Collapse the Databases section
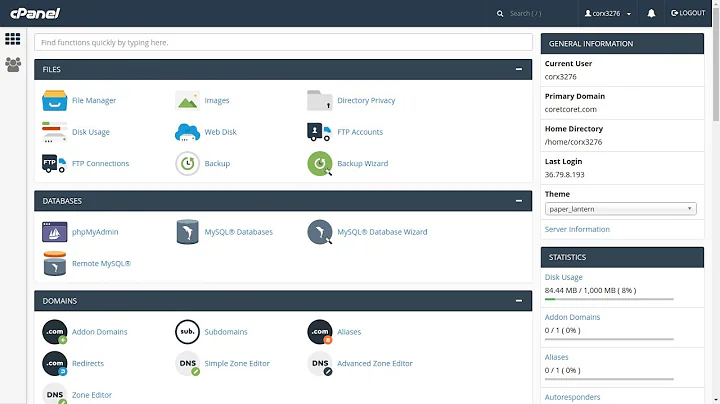Screen dimensions: 720x404 (519, 201)
